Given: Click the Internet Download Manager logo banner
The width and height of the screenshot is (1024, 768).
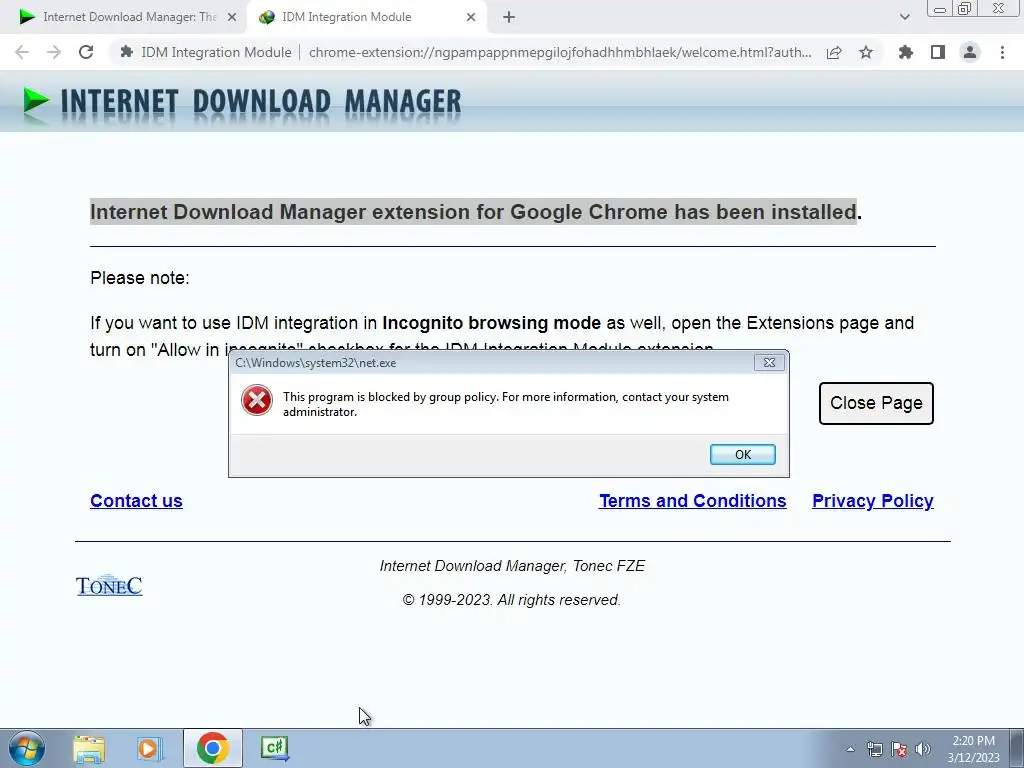Looking at the screenshot, I should pyautogui.click(x=242, y=103).
